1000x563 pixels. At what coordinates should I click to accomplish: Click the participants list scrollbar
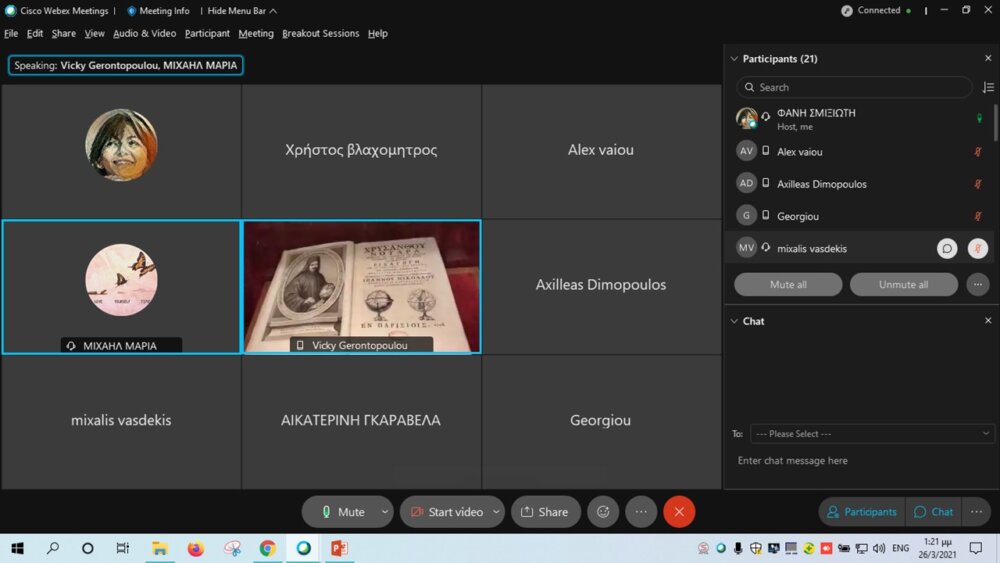[996, 122]
